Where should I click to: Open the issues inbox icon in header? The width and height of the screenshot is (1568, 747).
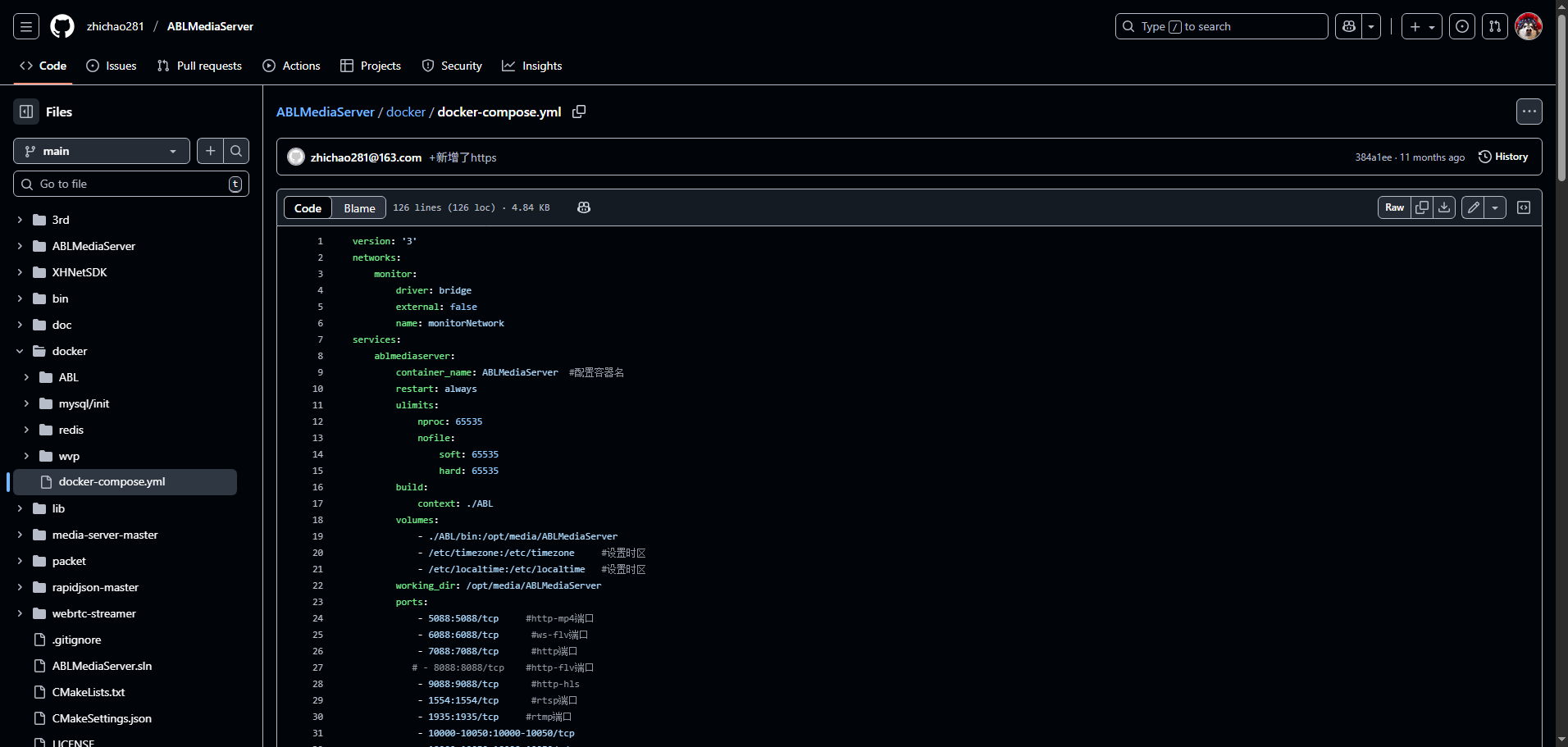tap(1462, 26)
